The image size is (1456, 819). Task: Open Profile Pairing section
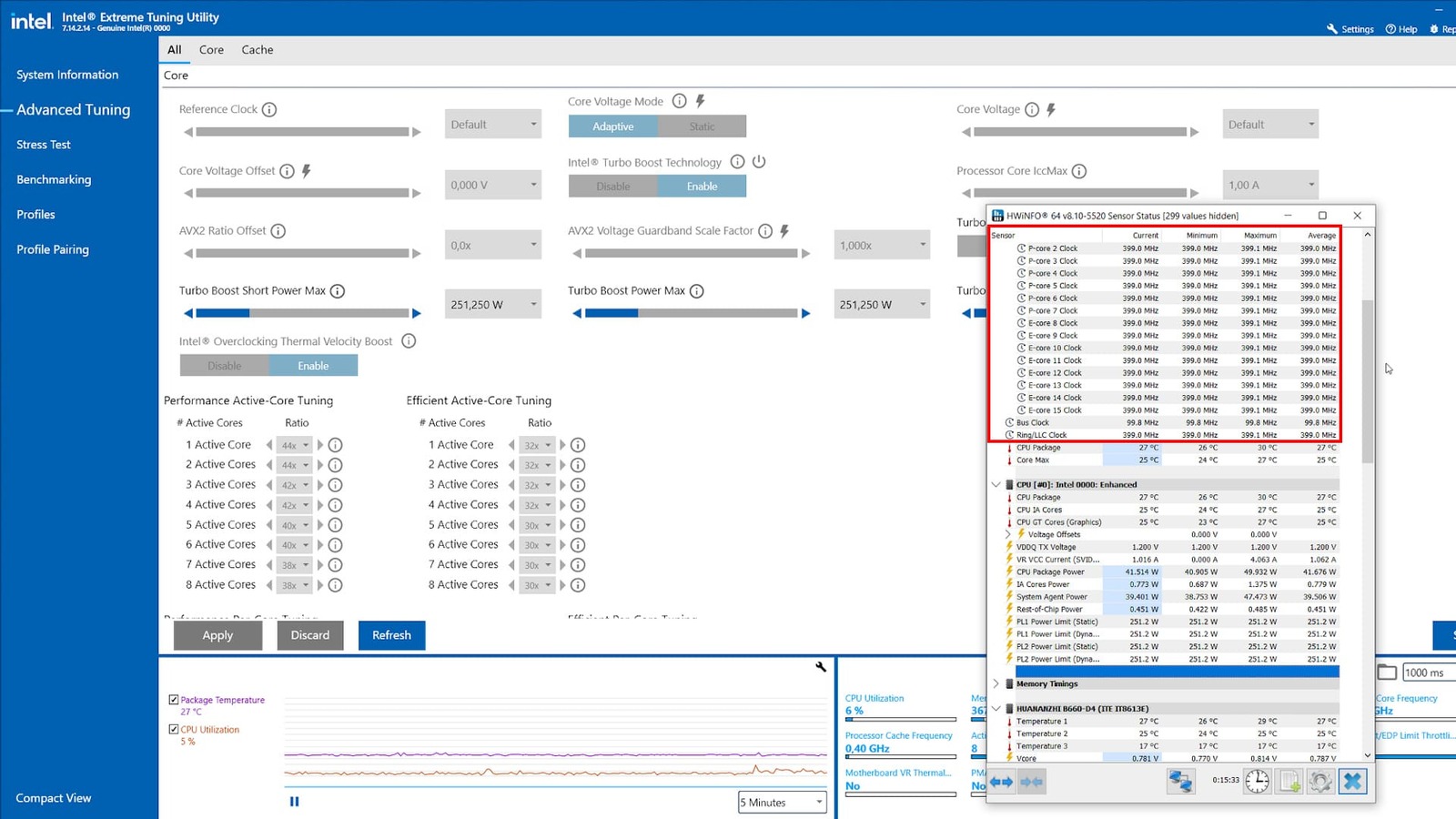tap(53, 249)
